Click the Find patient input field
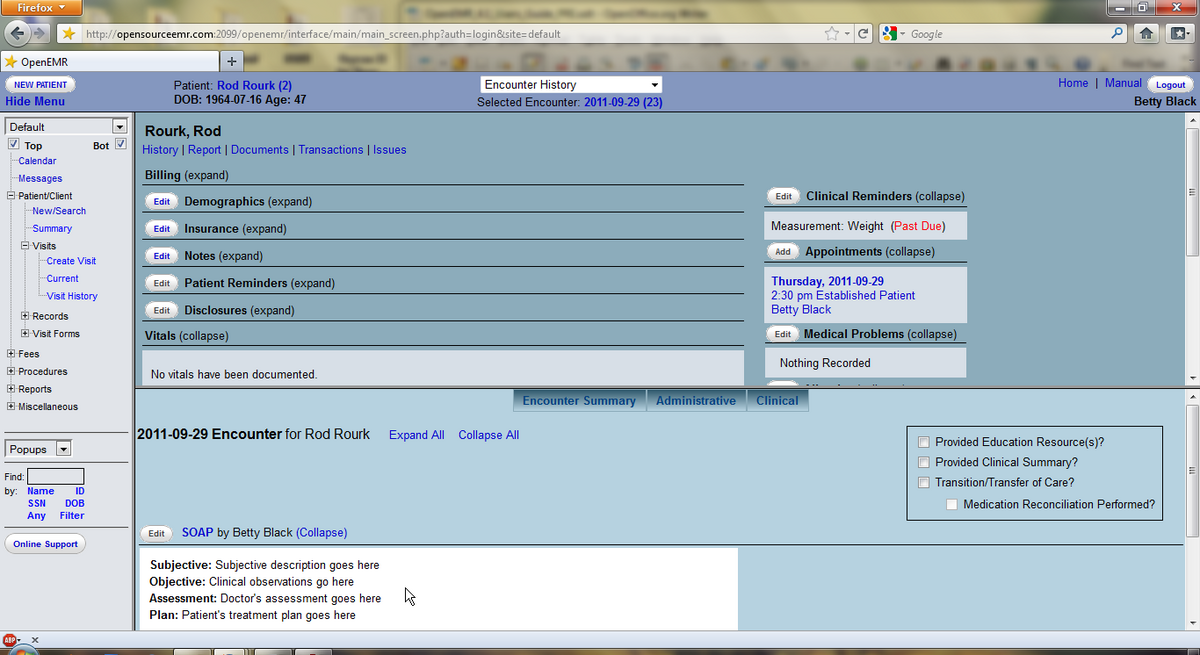Image resolution: width=1200 pixels, height=655 pixels. 55,476
